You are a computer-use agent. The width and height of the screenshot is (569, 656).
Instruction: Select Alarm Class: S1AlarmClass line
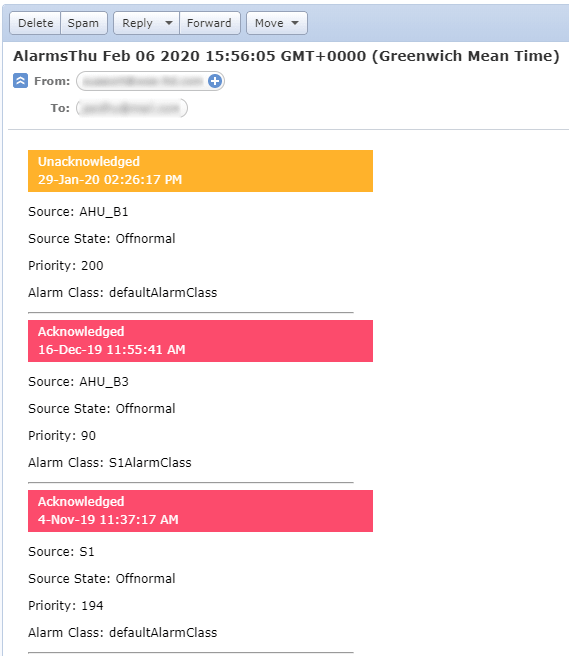click(110, 463)
